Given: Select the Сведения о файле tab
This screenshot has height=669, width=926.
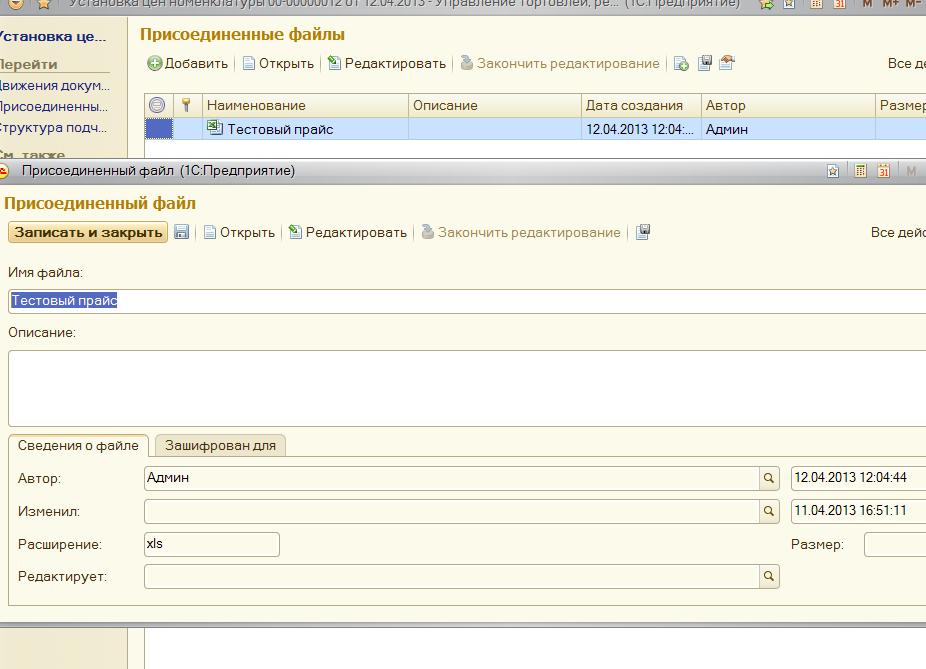Looking at the screenshot, I should (78, 446).
